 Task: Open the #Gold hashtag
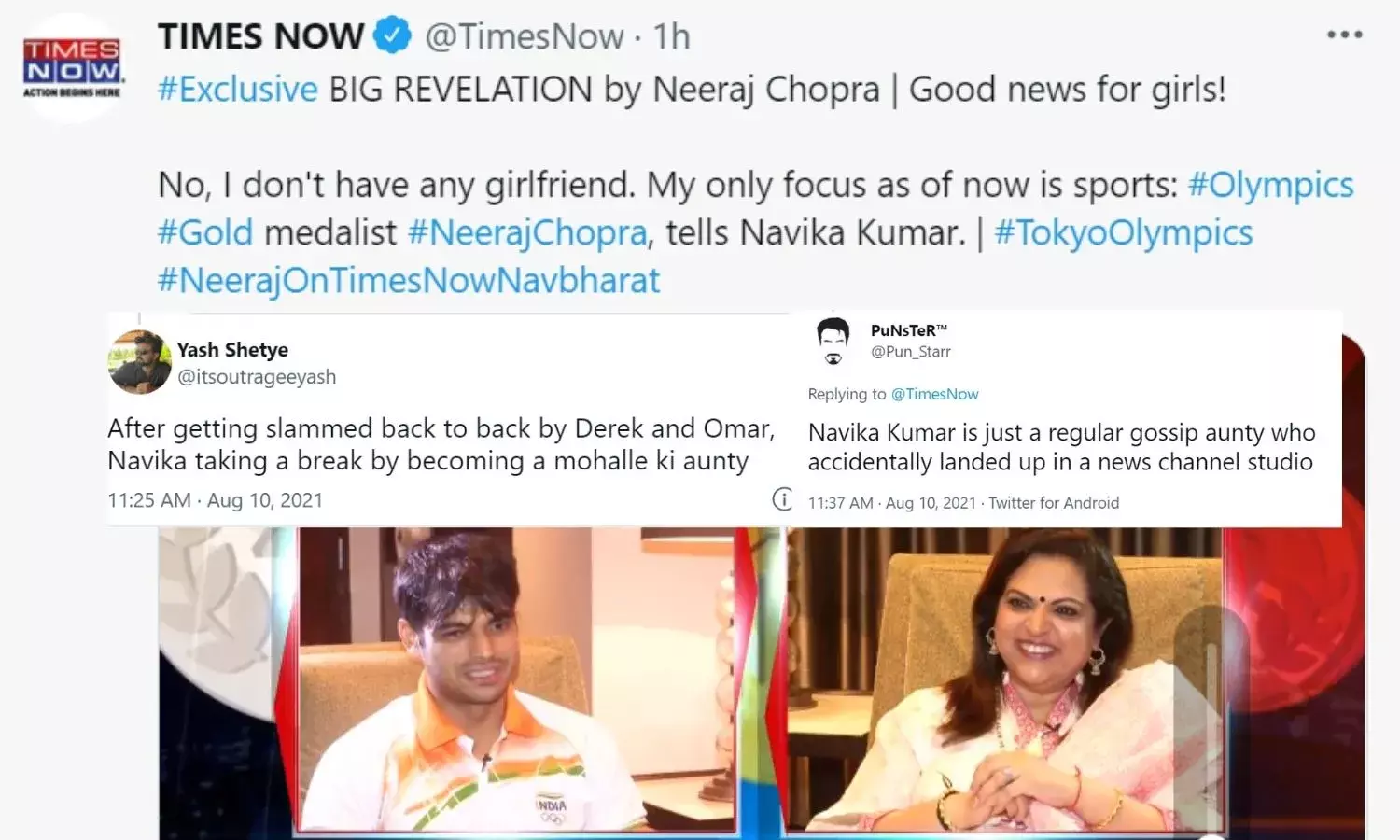point(205,232)
